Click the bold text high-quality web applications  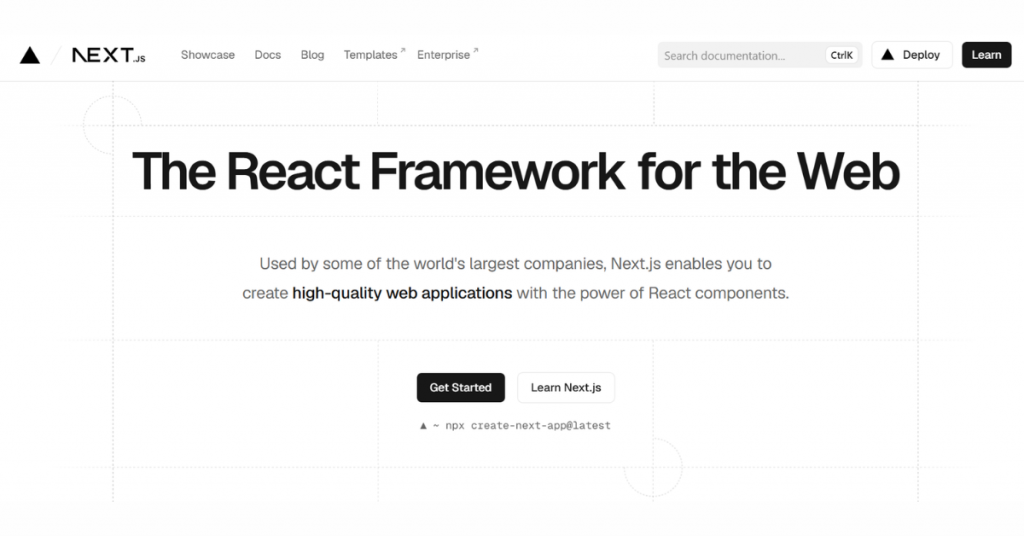click(402, 293)
